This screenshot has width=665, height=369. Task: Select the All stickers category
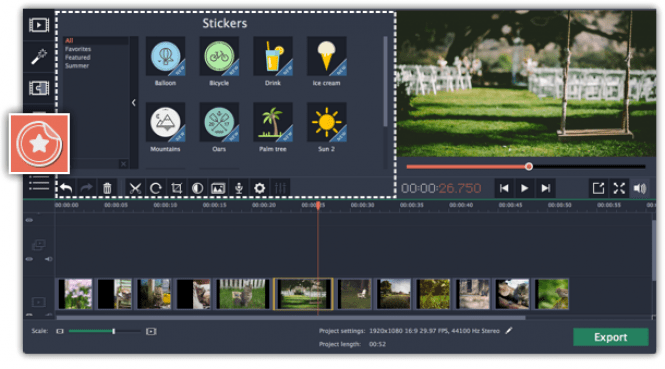tap(69, 41)
